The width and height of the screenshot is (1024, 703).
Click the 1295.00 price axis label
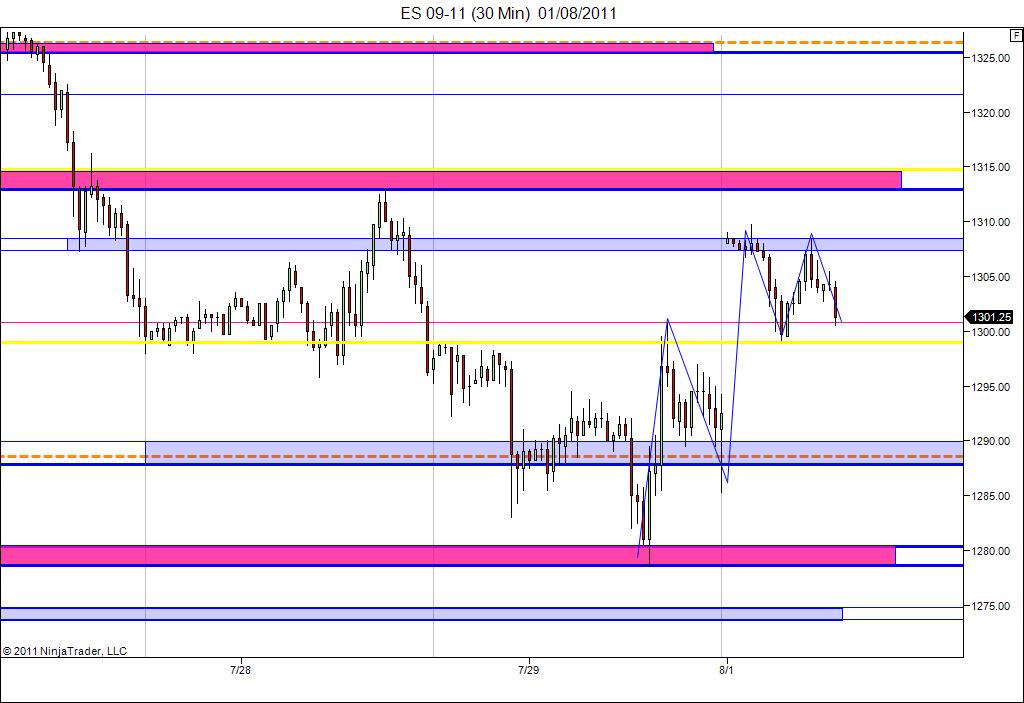(x=990, y=387)
